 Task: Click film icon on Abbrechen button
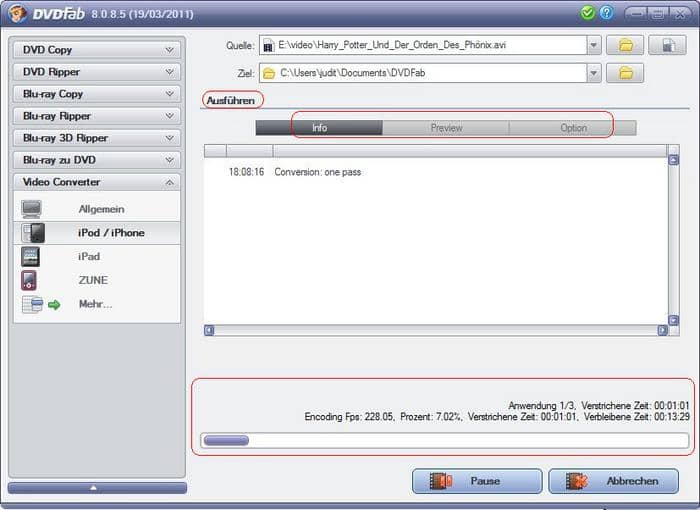[577, 481]
